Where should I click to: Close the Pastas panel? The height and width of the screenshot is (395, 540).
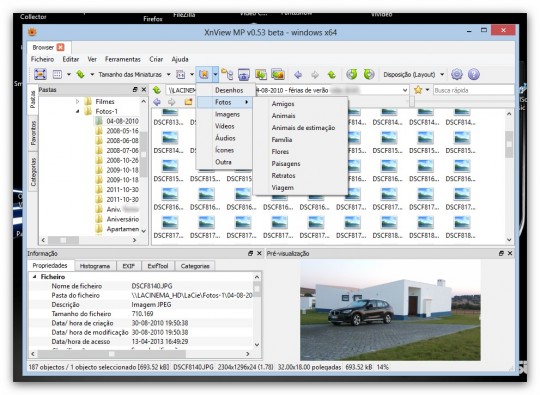tap(144, 90)
